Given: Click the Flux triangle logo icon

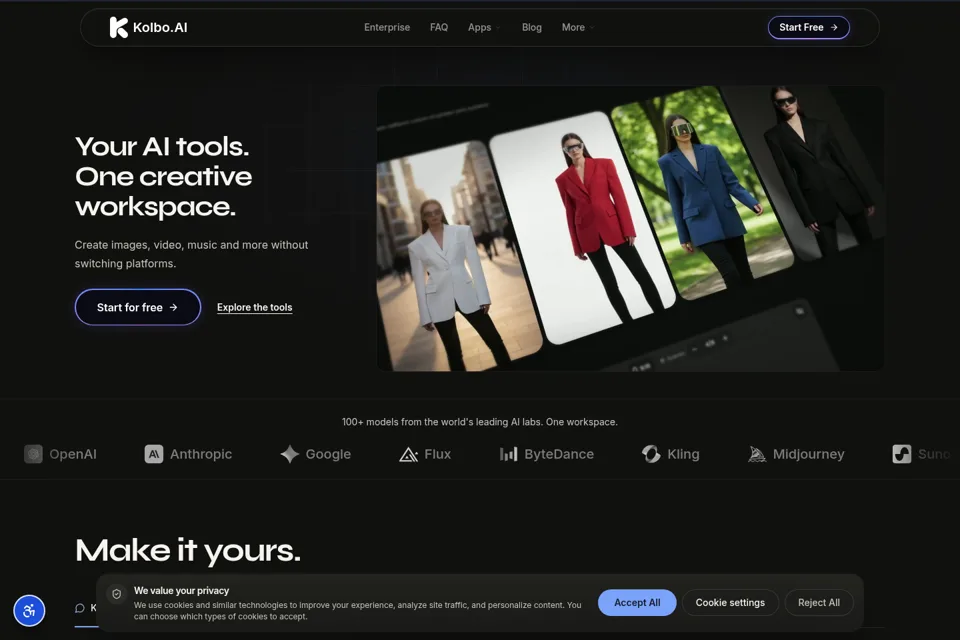Looking at the screenshot, I should coord(408,454).
